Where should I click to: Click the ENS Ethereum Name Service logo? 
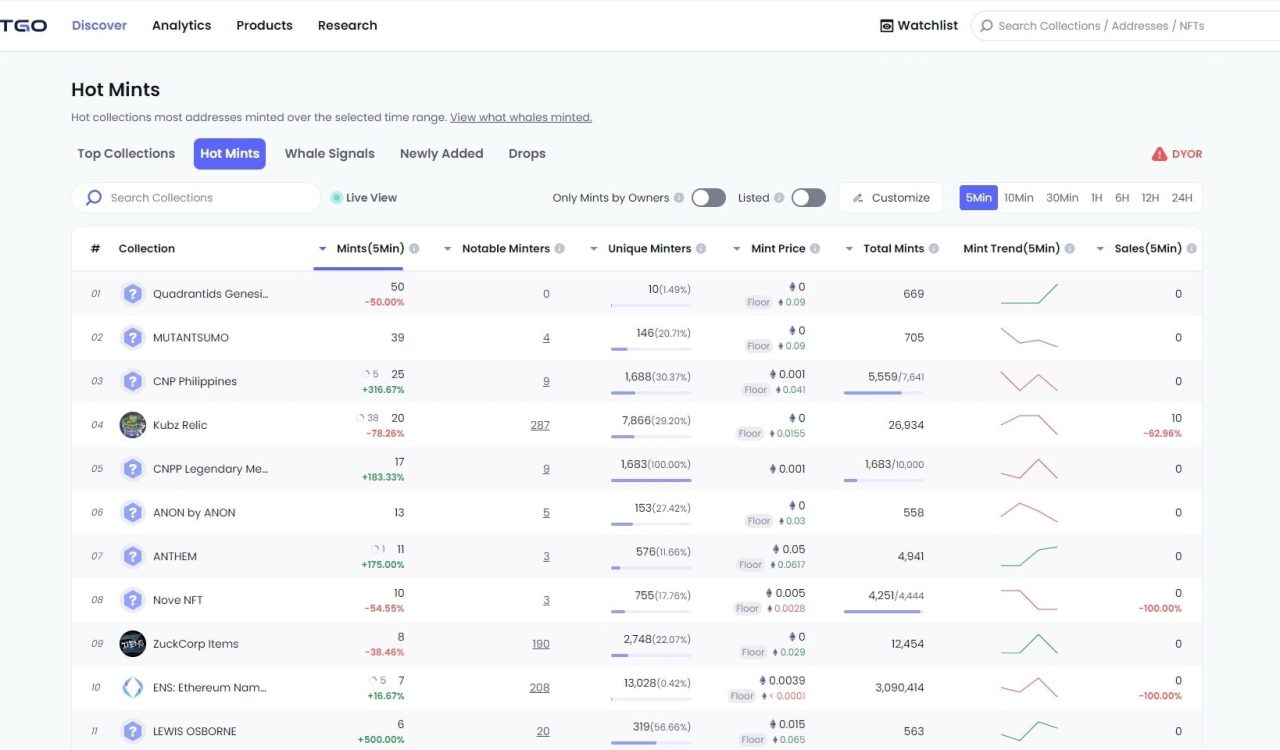tap(132, 688)
